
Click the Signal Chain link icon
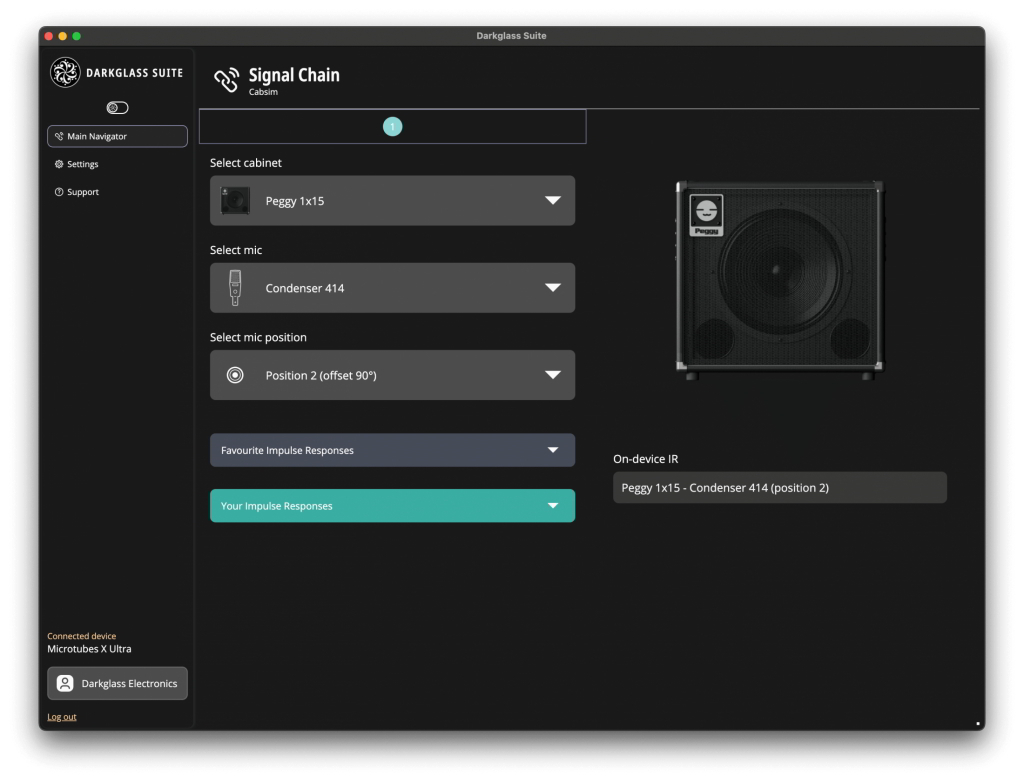coord(227,81)
